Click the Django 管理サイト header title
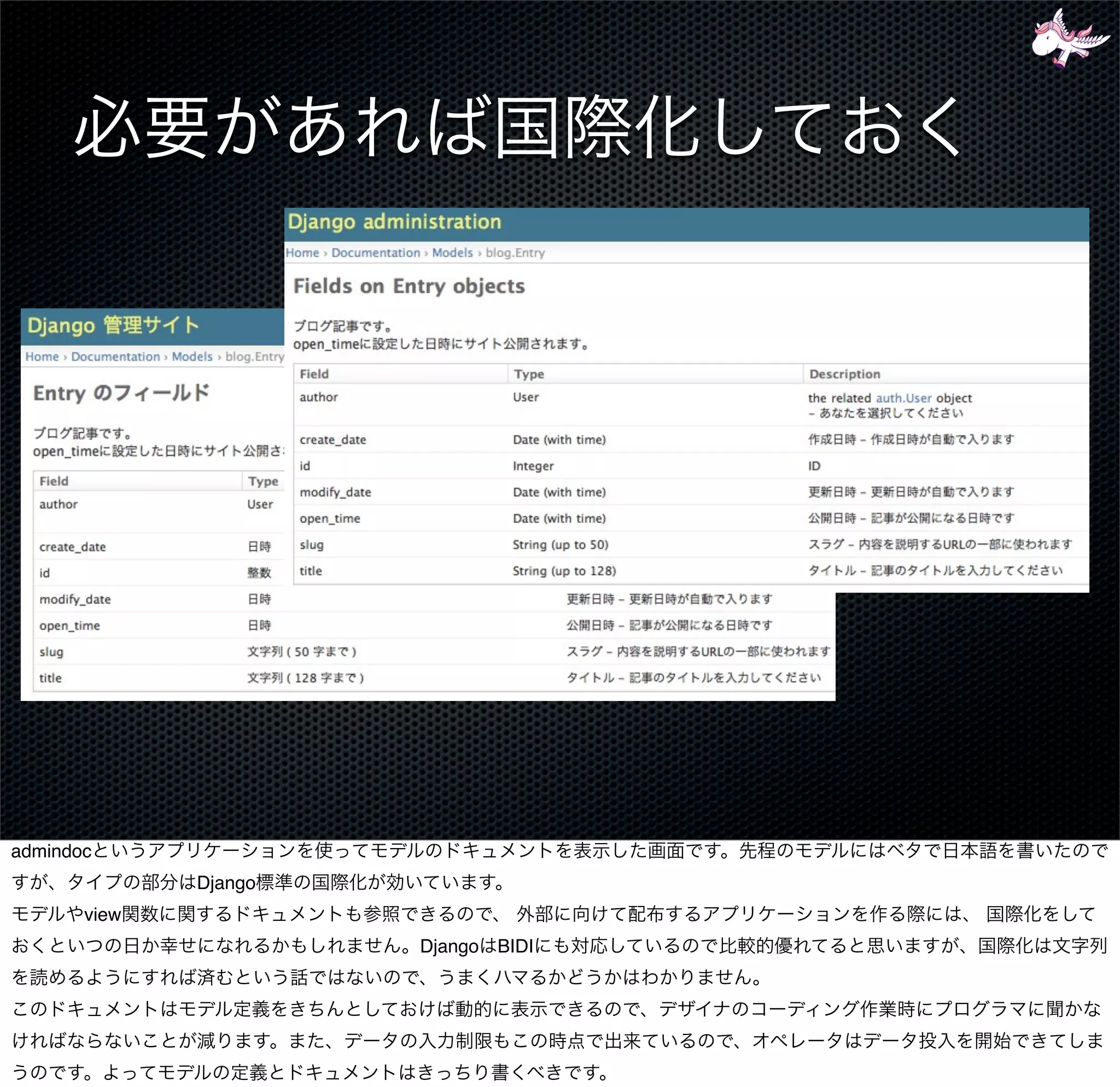 click(113, 325)
